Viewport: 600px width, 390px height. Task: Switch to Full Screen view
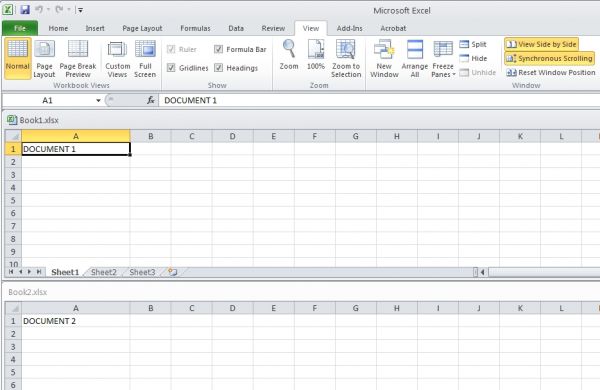tap(145, 58)
